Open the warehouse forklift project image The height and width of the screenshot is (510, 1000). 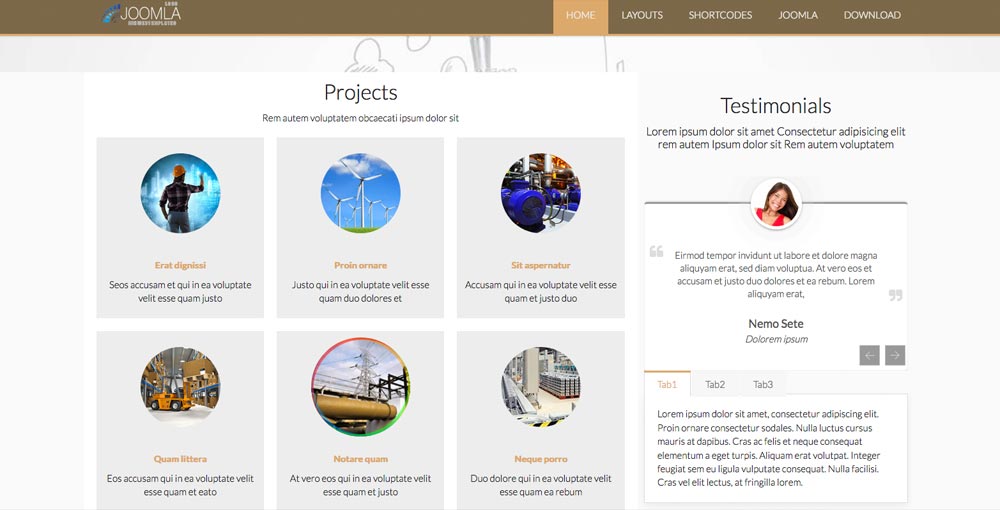click(x=180, y=387)
